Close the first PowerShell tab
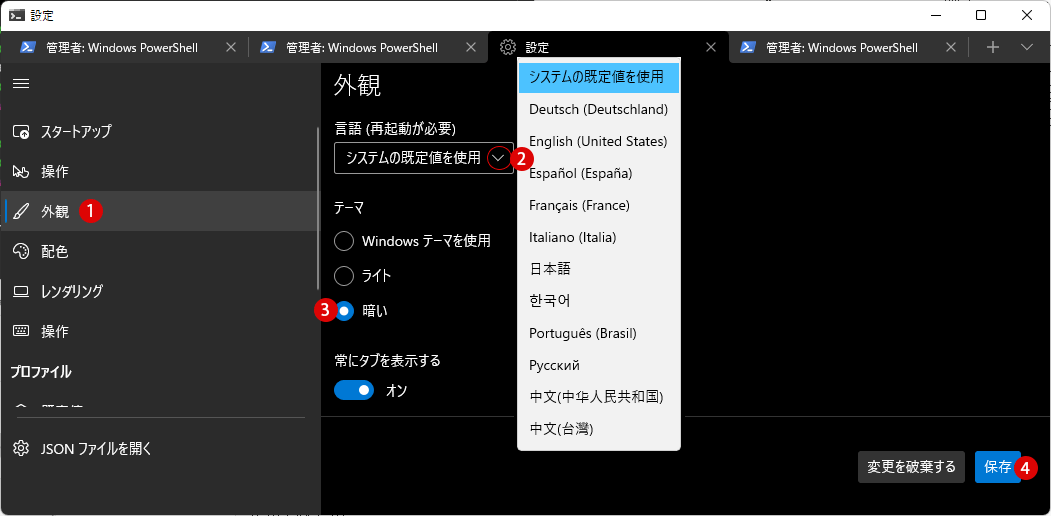Viewport: 1051px width, 516px height. point(231,48)
